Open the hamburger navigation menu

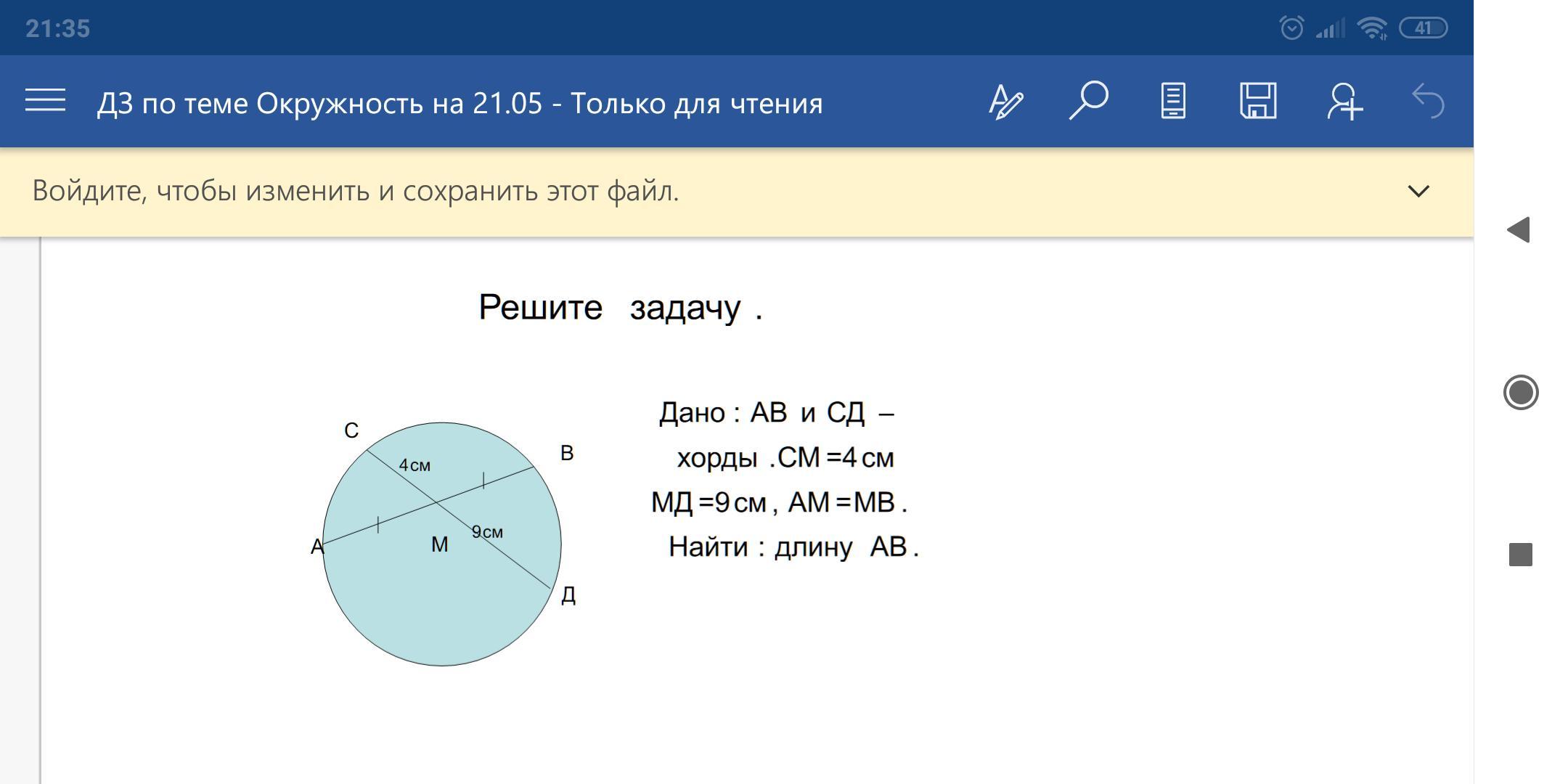[x=45, y=101]
